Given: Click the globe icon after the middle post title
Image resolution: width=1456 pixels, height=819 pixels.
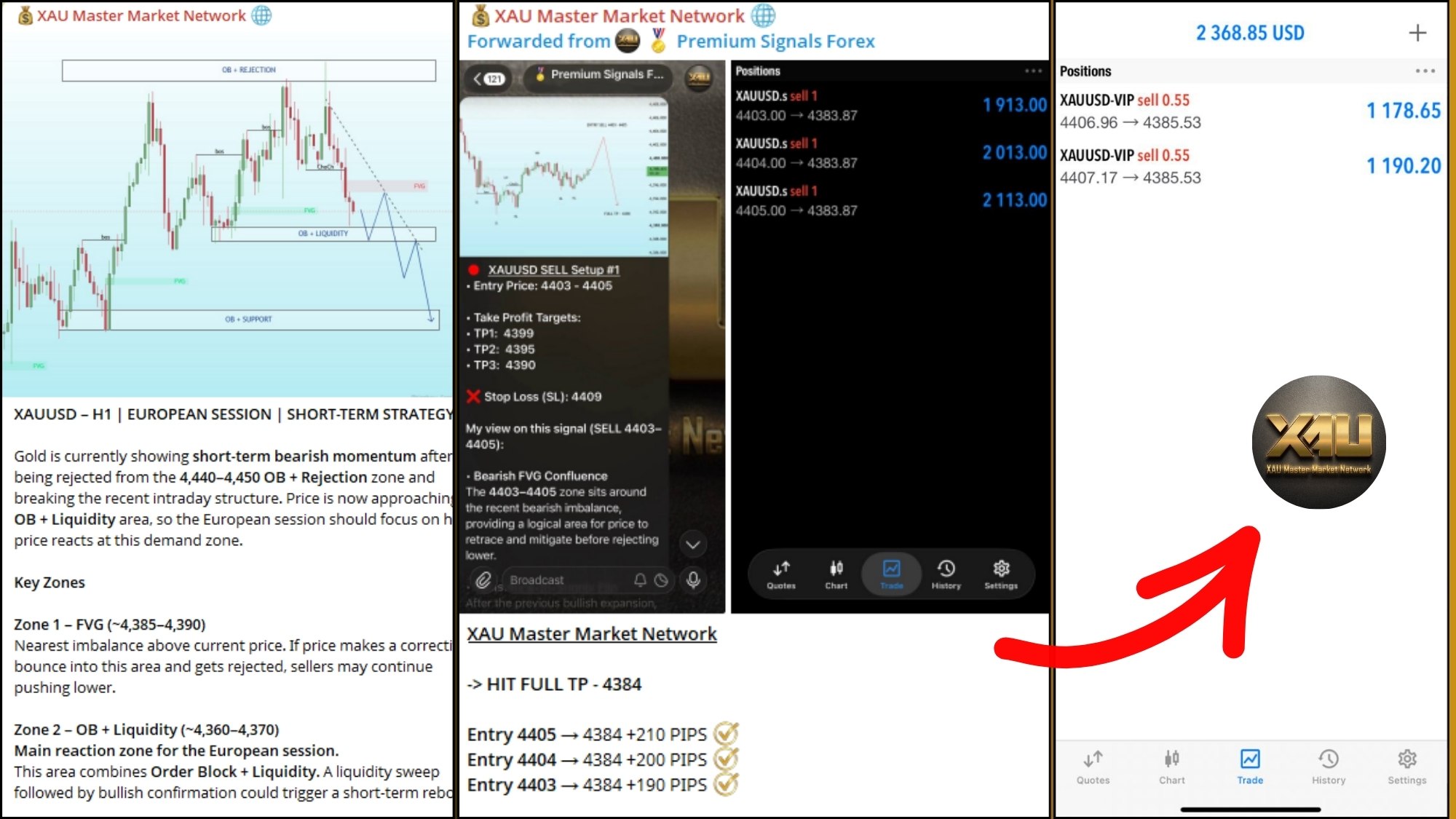Looking at the screenshot, I should tap(763, 15).
